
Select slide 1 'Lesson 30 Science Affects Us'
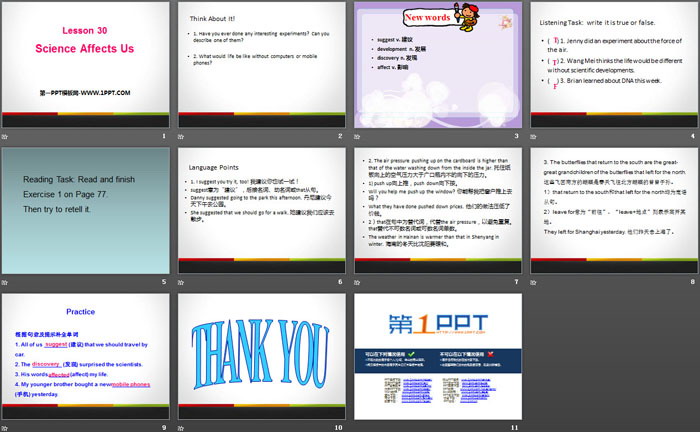86,65
